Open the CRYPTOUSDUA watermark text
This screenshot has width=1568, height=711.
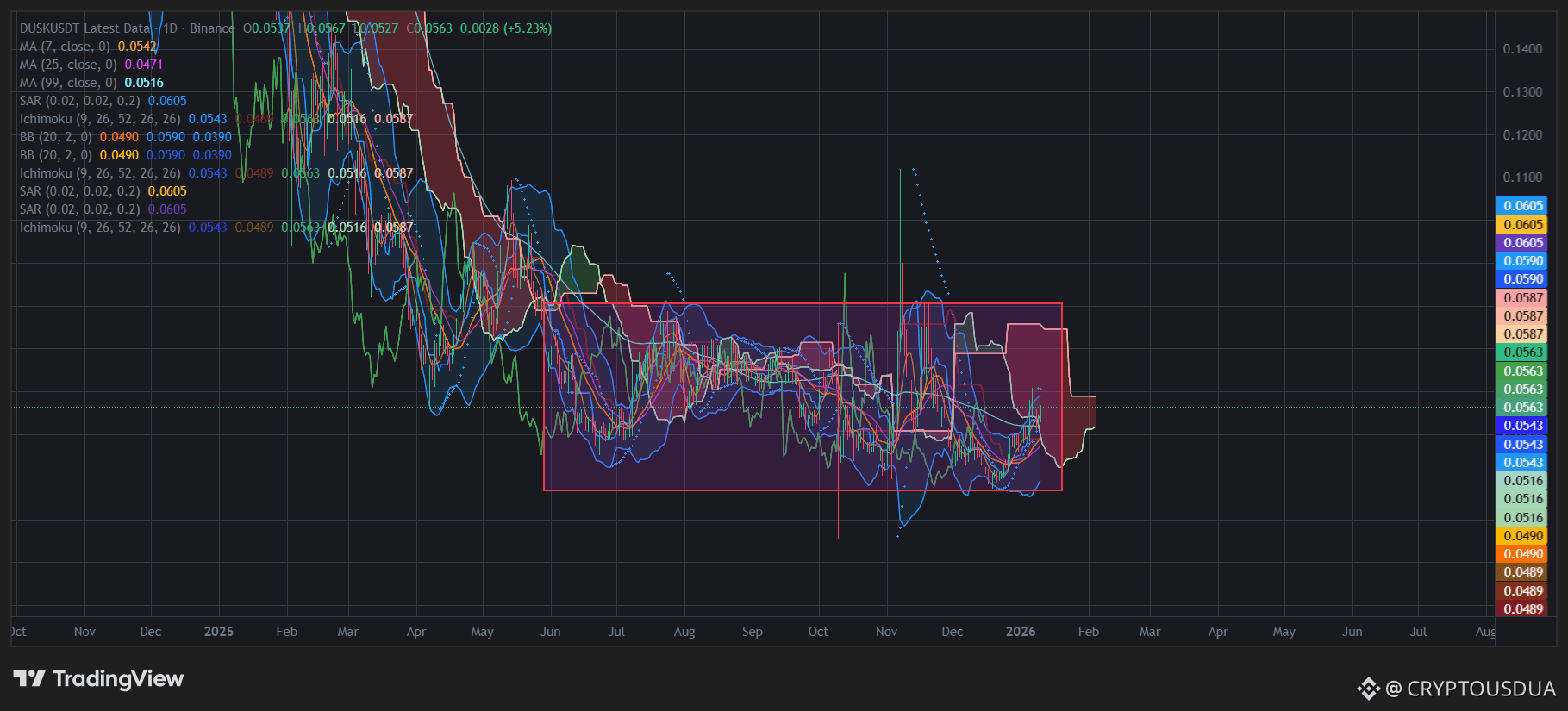pos(1480,689)
